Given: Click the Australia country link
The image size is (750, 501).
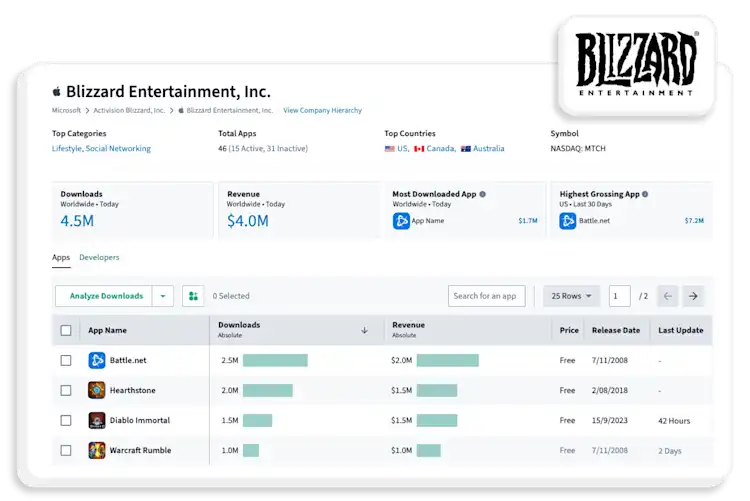Looking at the screenshot, I should pos(488,149).
